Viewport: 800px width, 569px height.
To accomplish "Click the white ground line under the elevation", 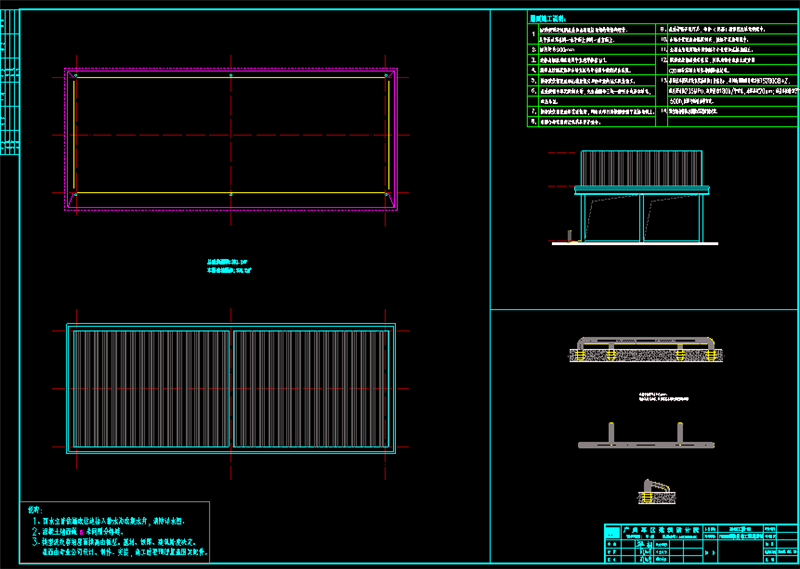I will pyautogui.click(x=635, y=244).
